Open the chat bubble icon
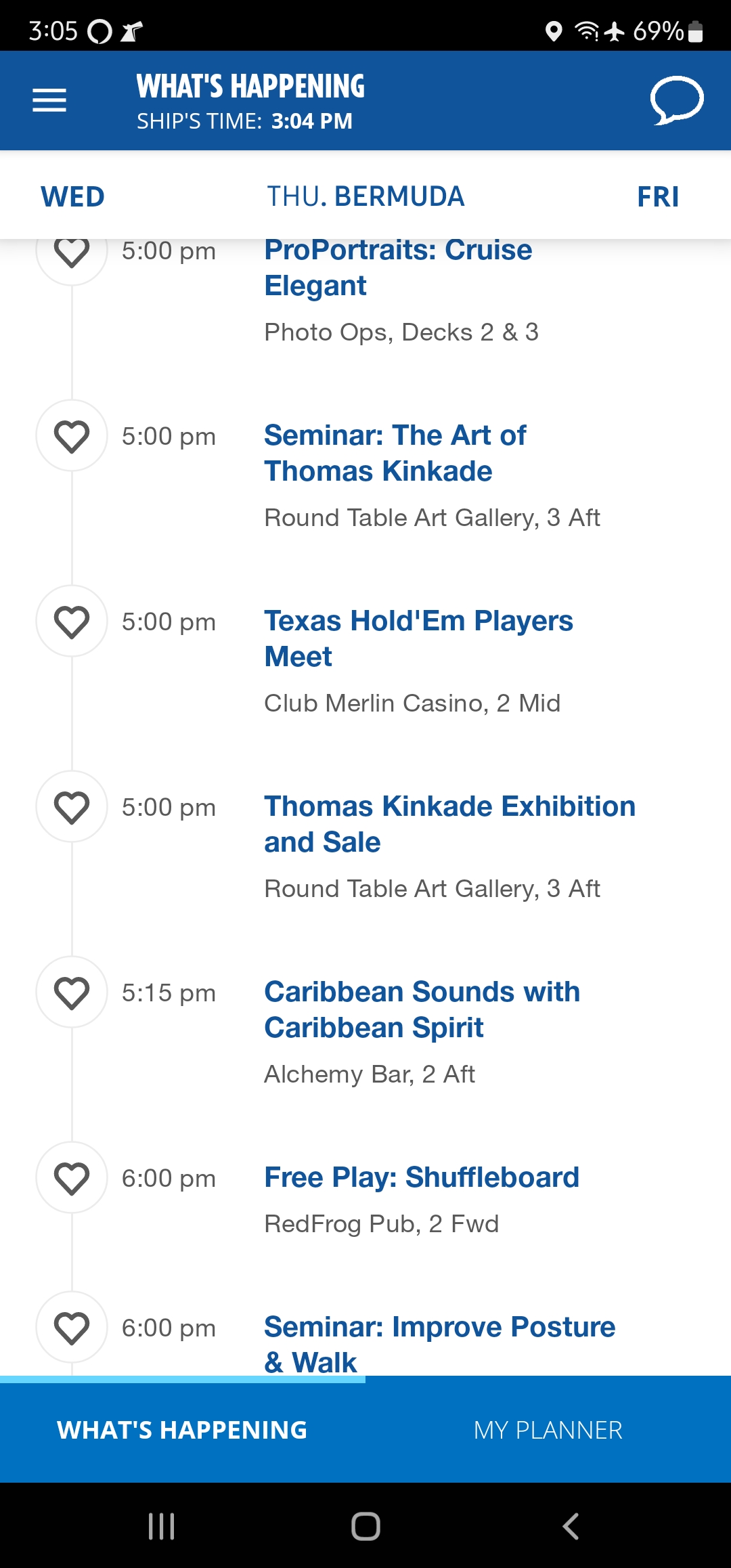Screen dimensions: 731x1568 (x=677, y=100)
